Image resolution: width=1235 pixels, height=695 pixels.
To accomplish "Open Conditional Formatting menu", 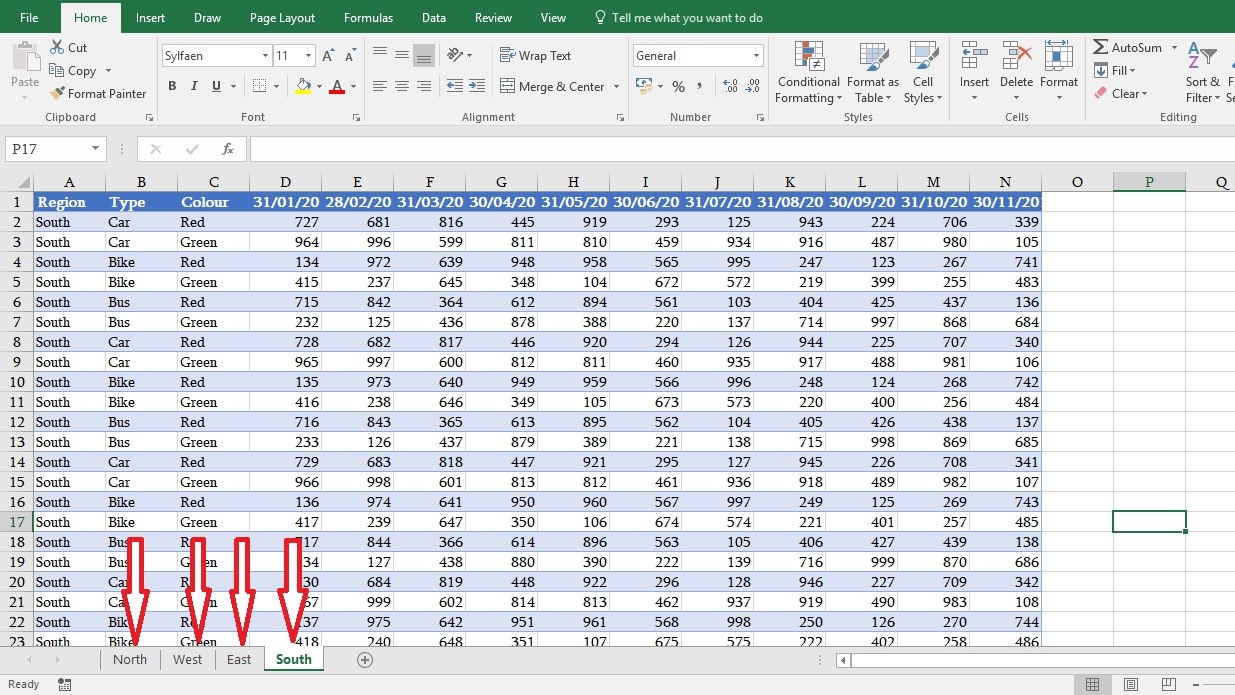I will (x=809, y=72).
